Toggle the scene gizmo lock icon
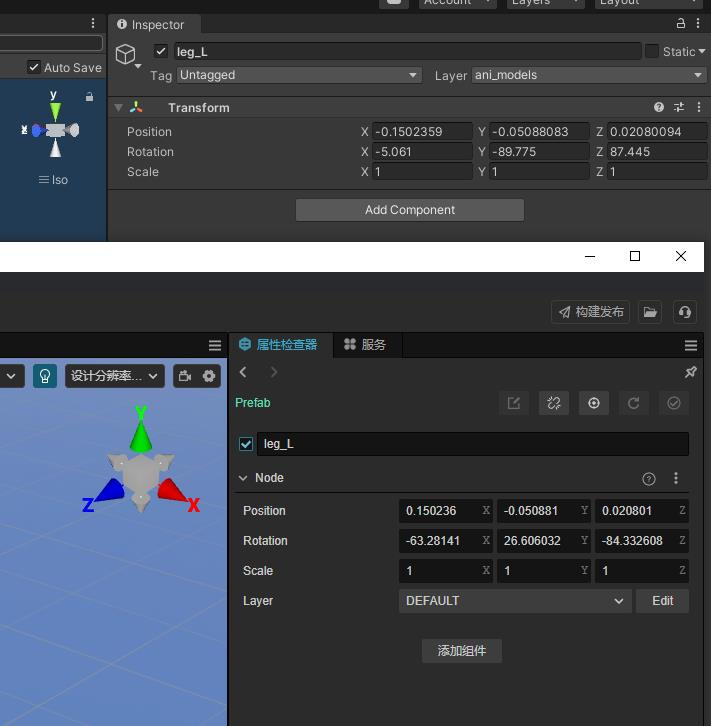Image resolution: width=711 pixels, height=726 pixels. point(89,97)
